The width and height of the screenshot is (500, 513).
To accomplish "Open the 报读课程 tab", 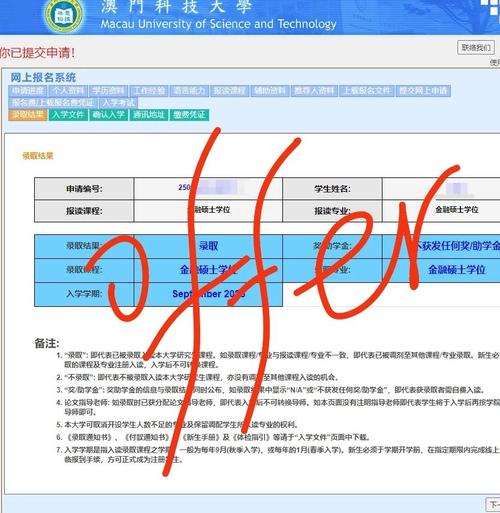I will (x=230, y=91).
